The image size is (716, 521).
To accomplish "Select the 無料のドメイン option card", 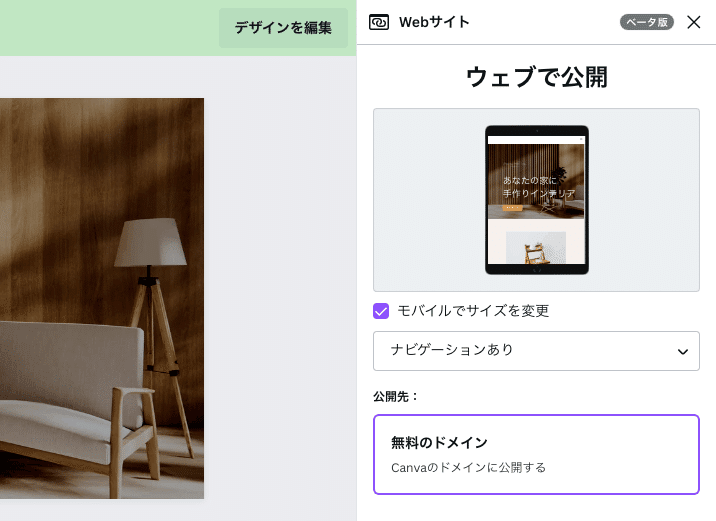I will [536, 454].
